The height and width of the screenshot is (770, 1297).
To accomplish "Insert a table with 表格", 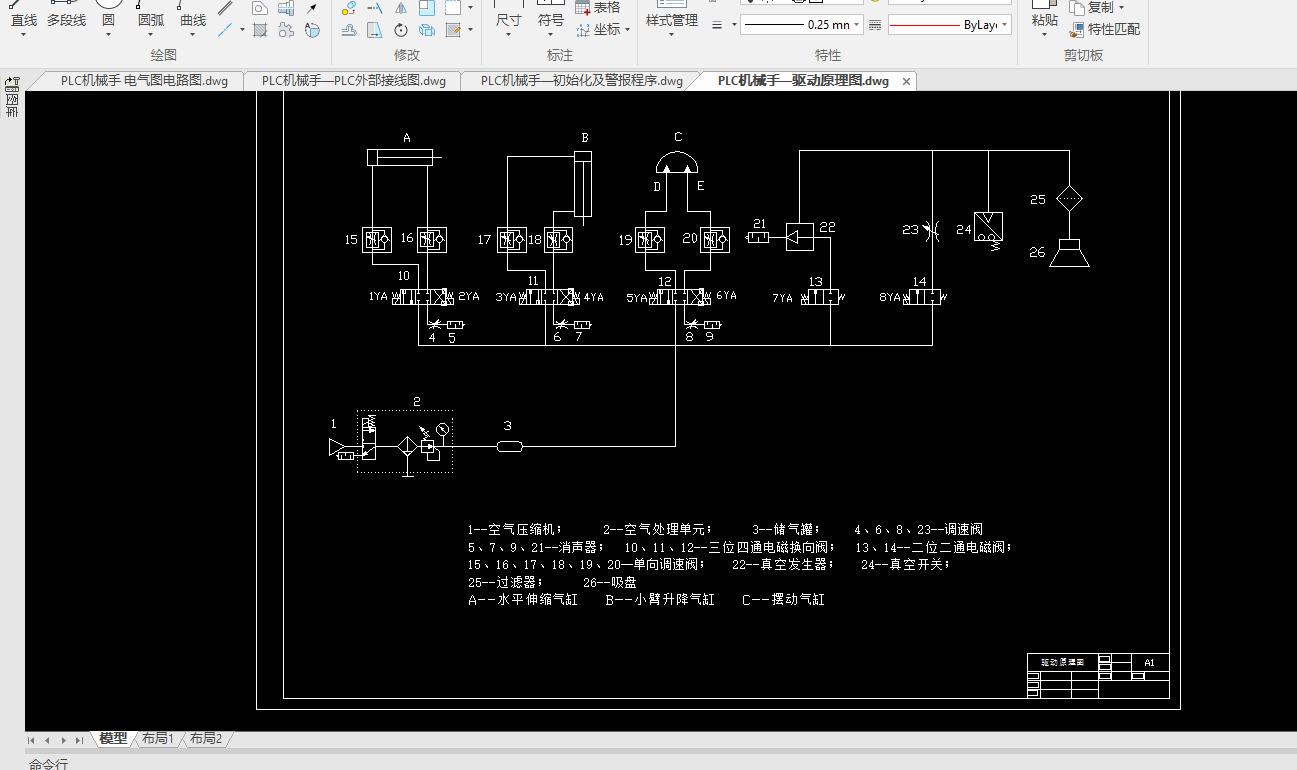I will [598, 8].
